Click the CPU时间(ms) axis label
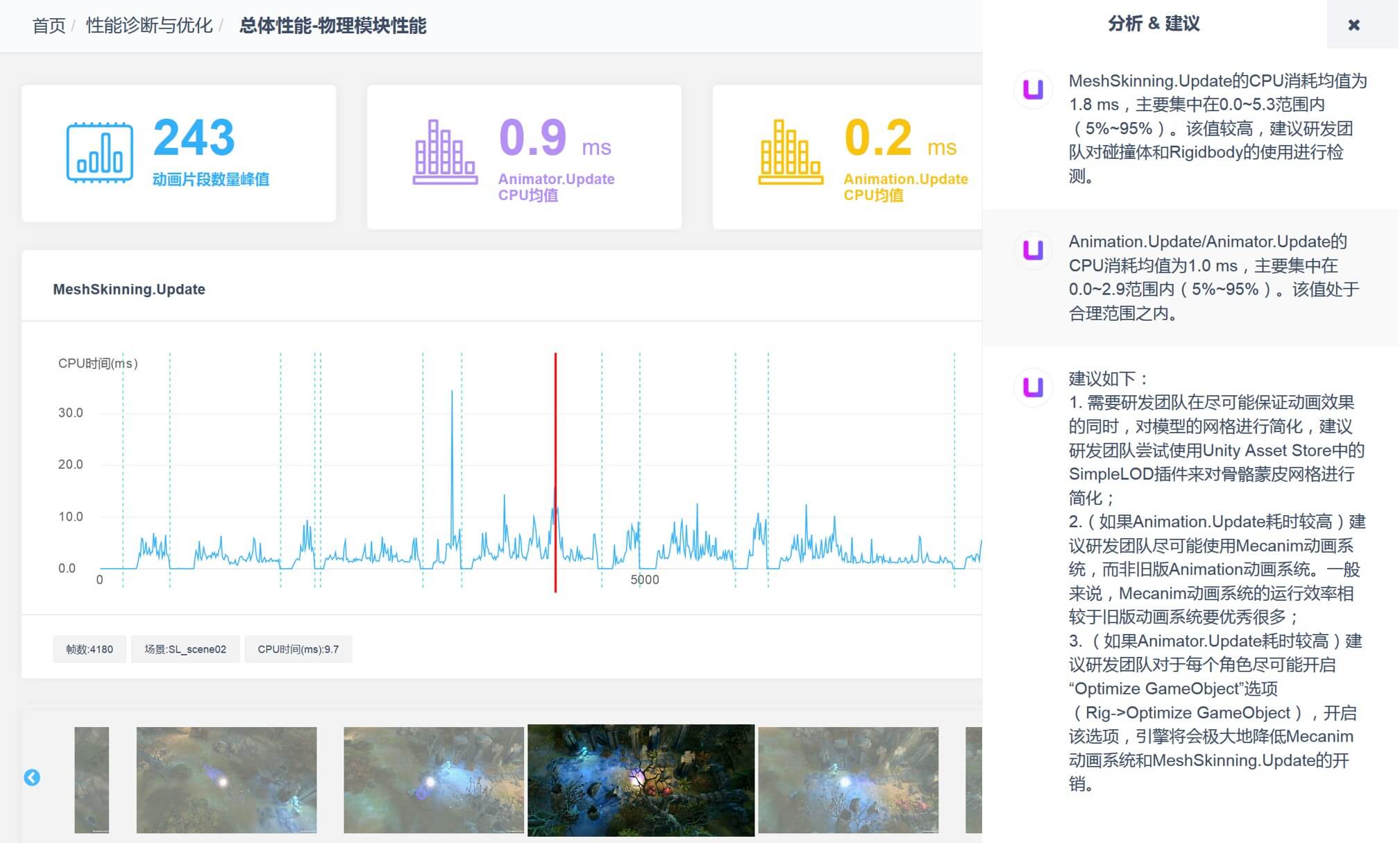 98,363
